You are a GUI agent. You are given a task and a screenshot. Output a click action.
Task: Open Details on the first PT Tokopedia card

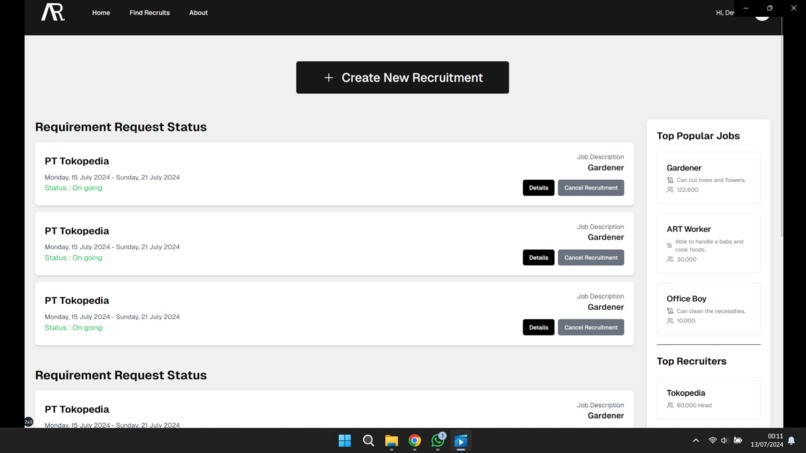pyautogui.click(x=538, y=188)
